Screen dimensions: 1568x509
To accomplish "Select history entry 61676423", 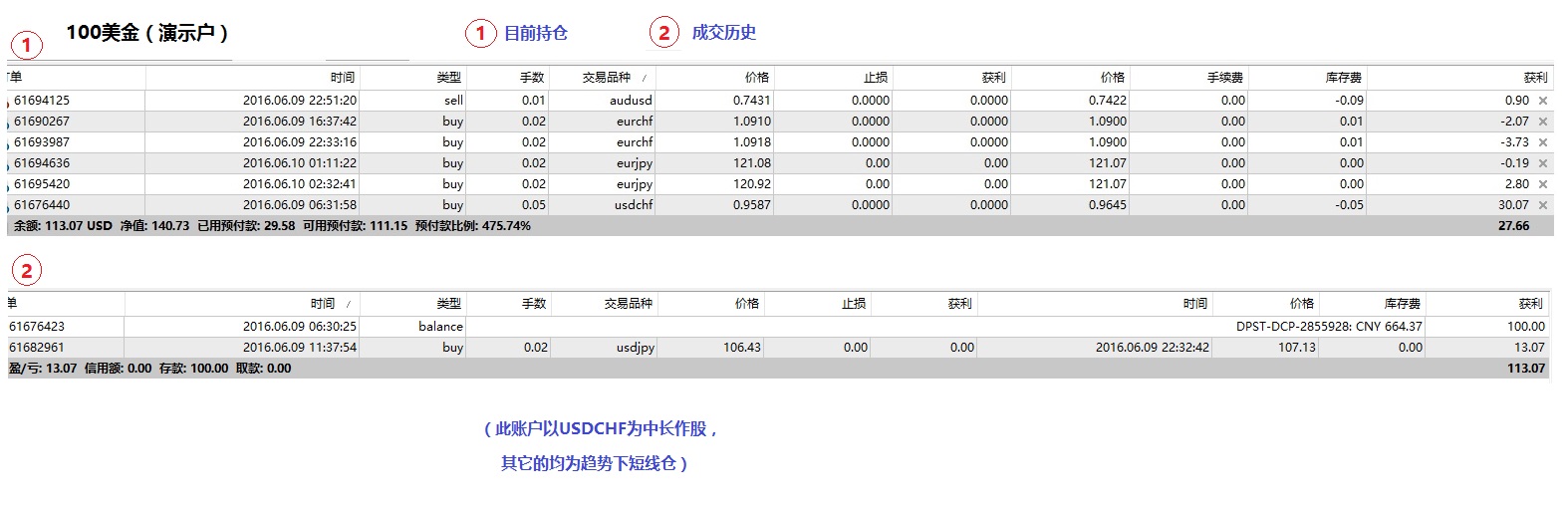I will click(37, 327).
